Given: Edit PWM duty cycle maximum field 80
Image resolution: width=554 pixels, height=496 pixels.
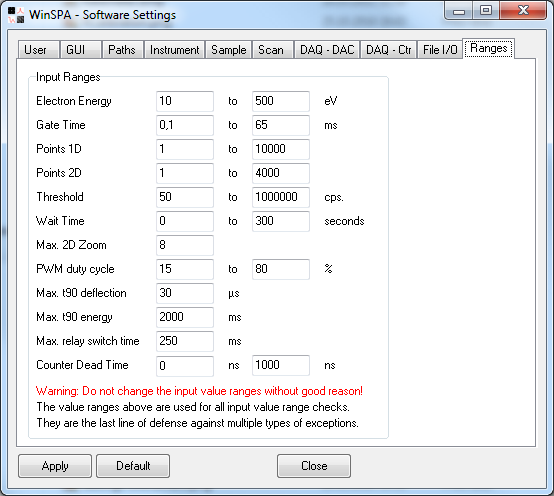Looking at the screenshot, I should 281,269.
